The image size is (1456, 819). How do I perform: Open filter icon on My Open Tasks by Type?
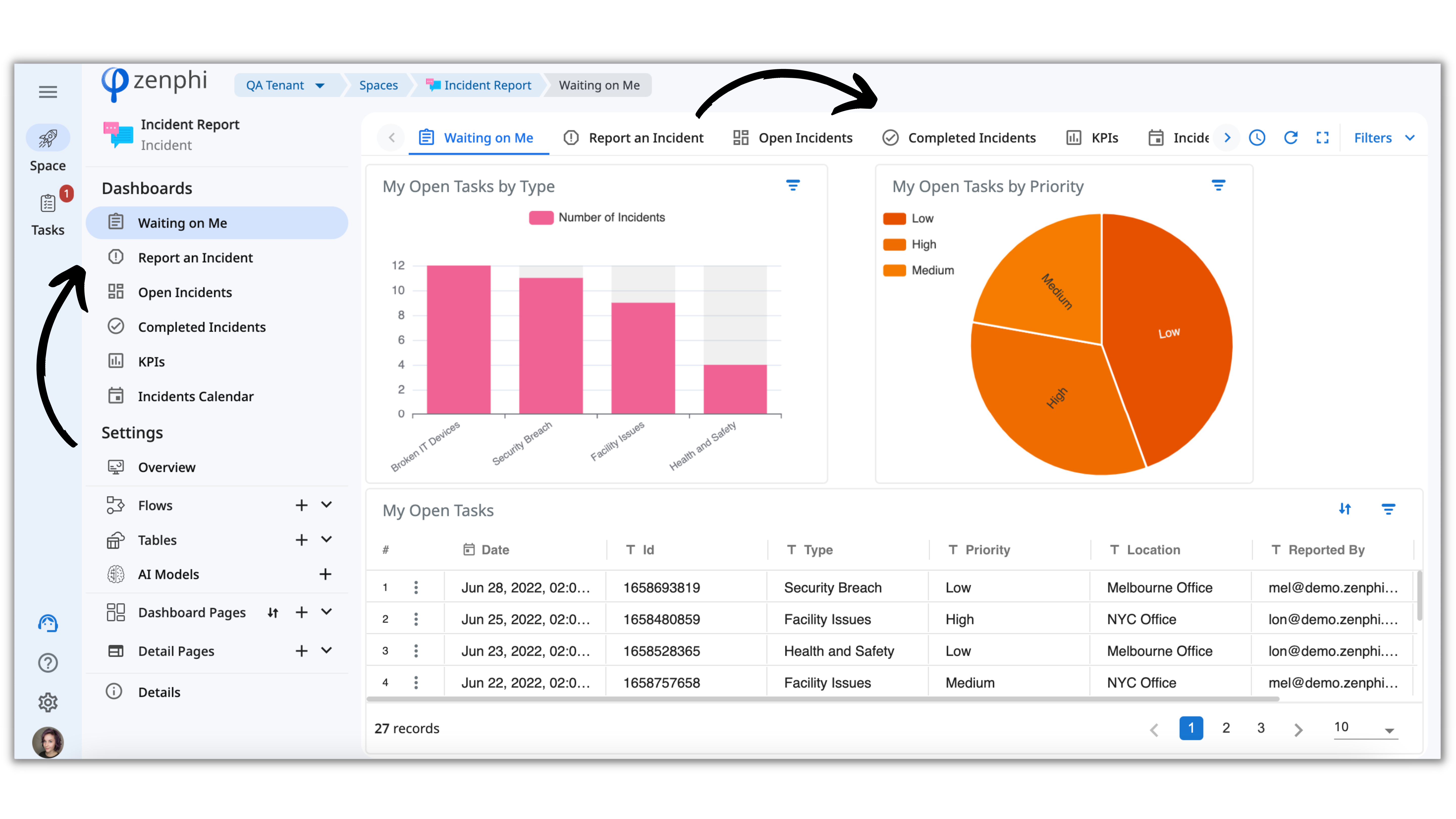[x=793, y=185]
